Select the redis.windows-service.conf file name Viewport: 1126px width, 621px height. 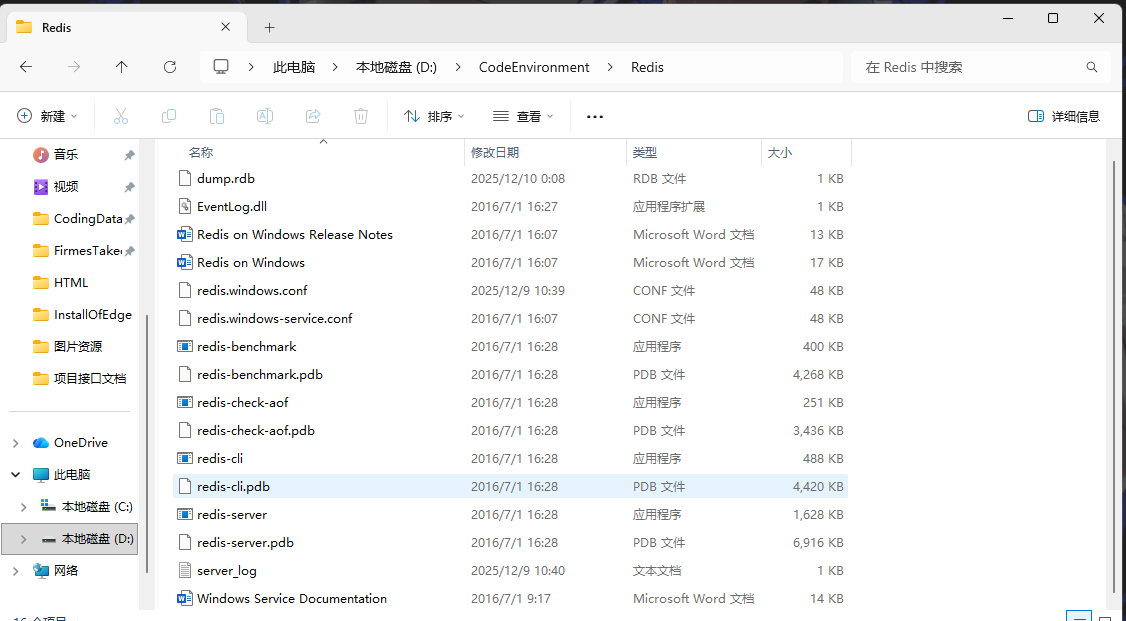pyautogui.click(x=274, y=318)
